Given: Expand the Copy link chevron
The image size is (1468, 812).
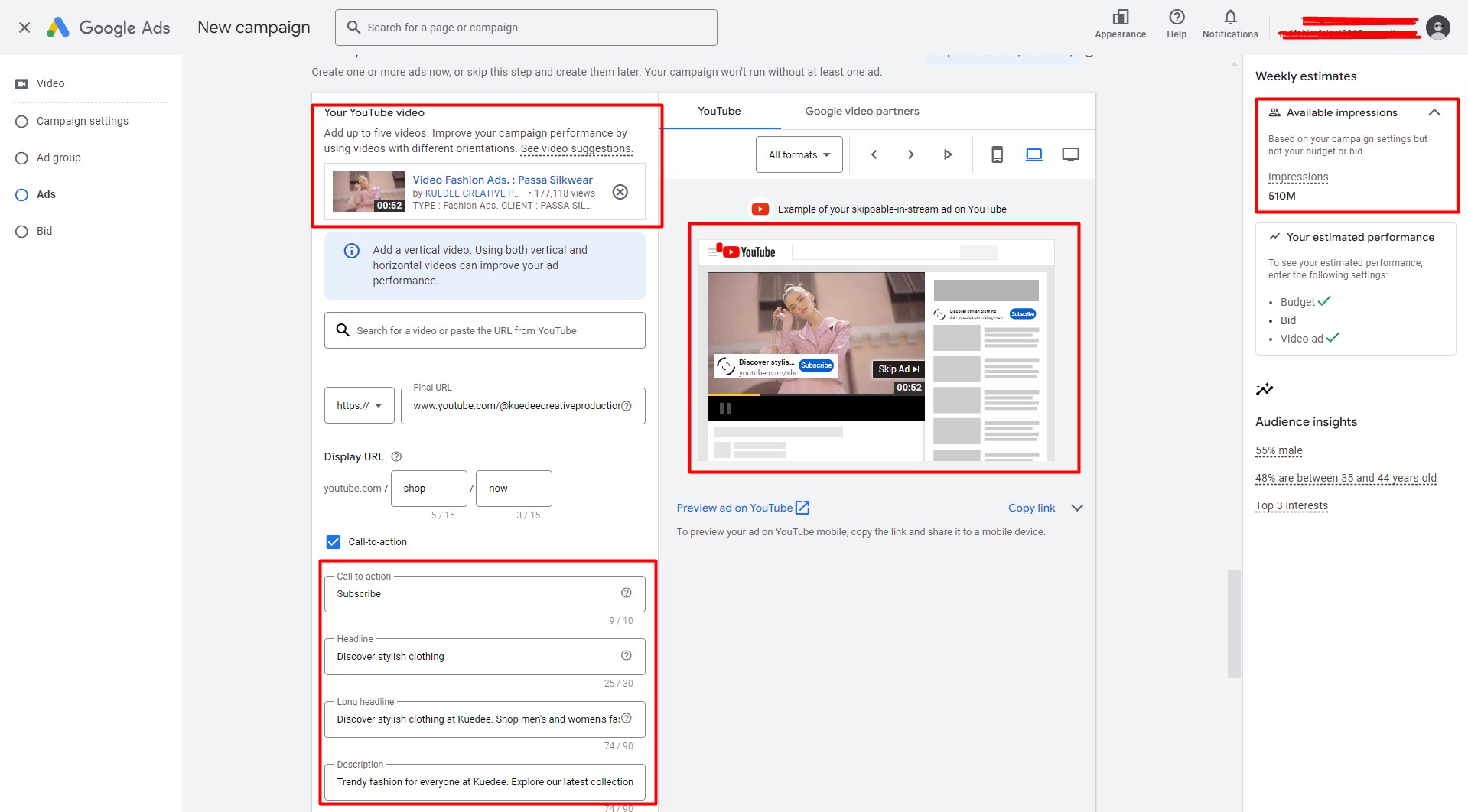Looking at the screenshot, I should [x=1077, y=508].
